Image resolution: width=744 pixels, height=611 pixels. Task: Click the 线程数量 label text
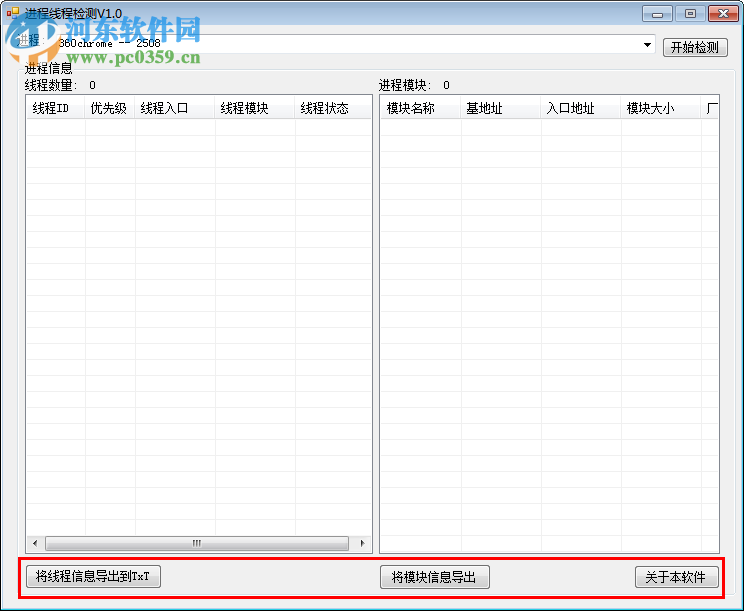click(51, 85)
